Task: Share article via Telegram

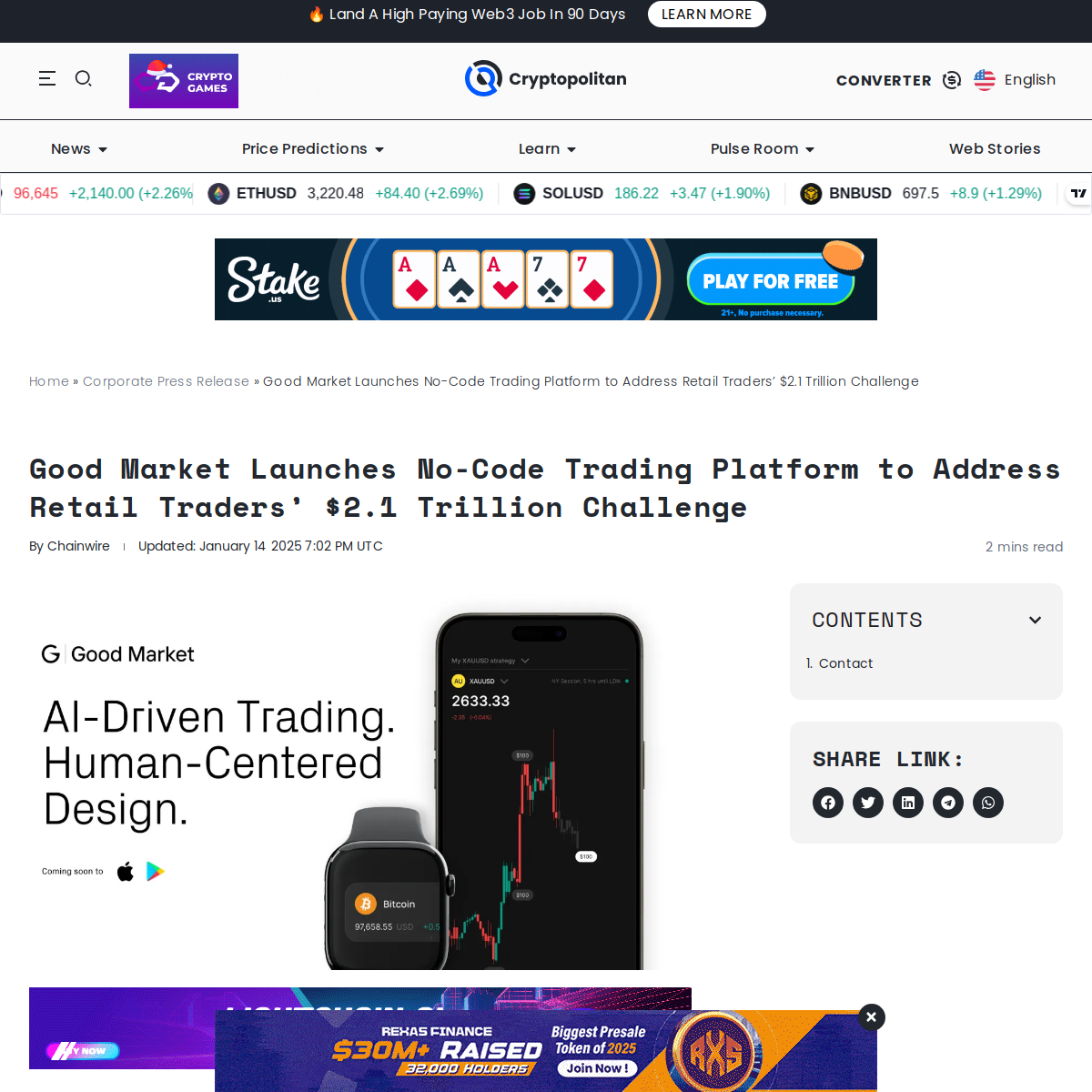Action: [x=948, y=803]
